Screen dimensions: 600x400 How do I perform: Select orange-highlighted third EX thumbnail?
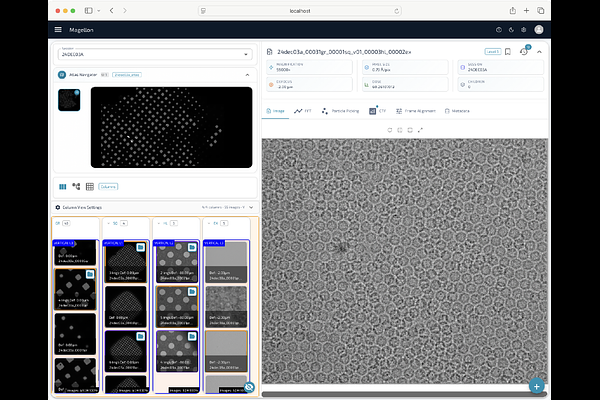pyautogui.click(x=226, y=351)
